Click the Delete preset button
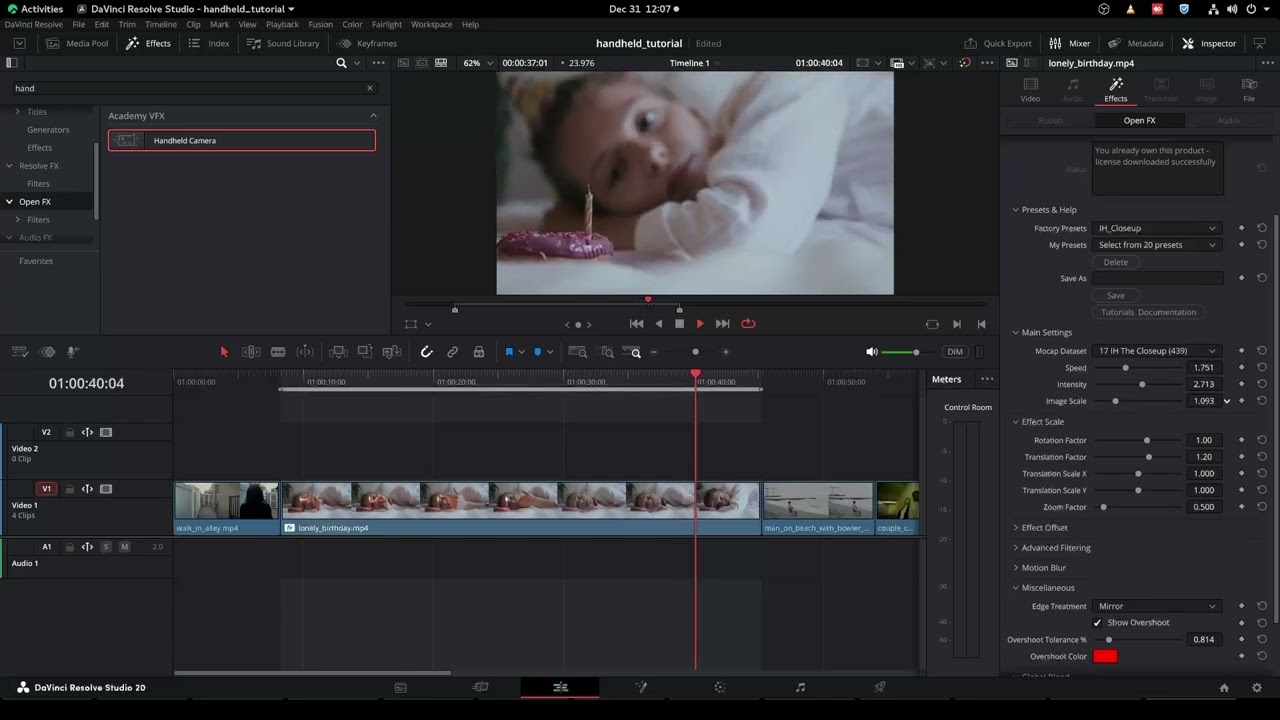 pos(1116,262)
